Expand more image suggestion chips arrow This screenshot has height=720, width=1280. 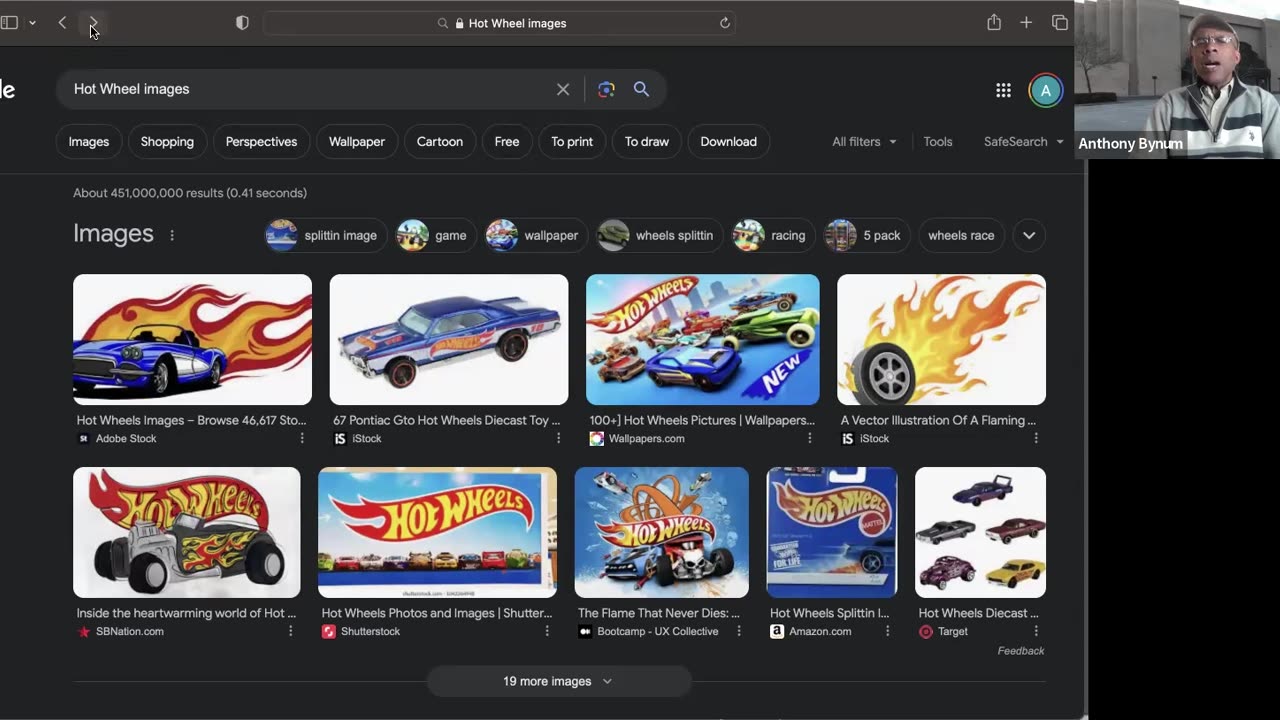click(1029, 235)
